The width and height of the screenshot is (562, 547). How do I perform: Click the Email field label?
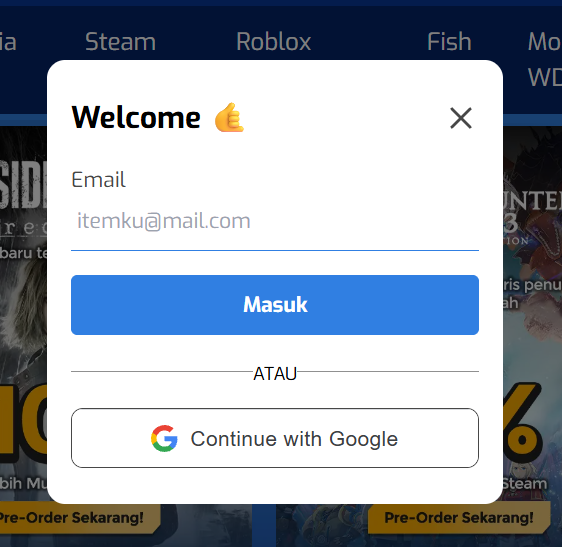[98, 180]
